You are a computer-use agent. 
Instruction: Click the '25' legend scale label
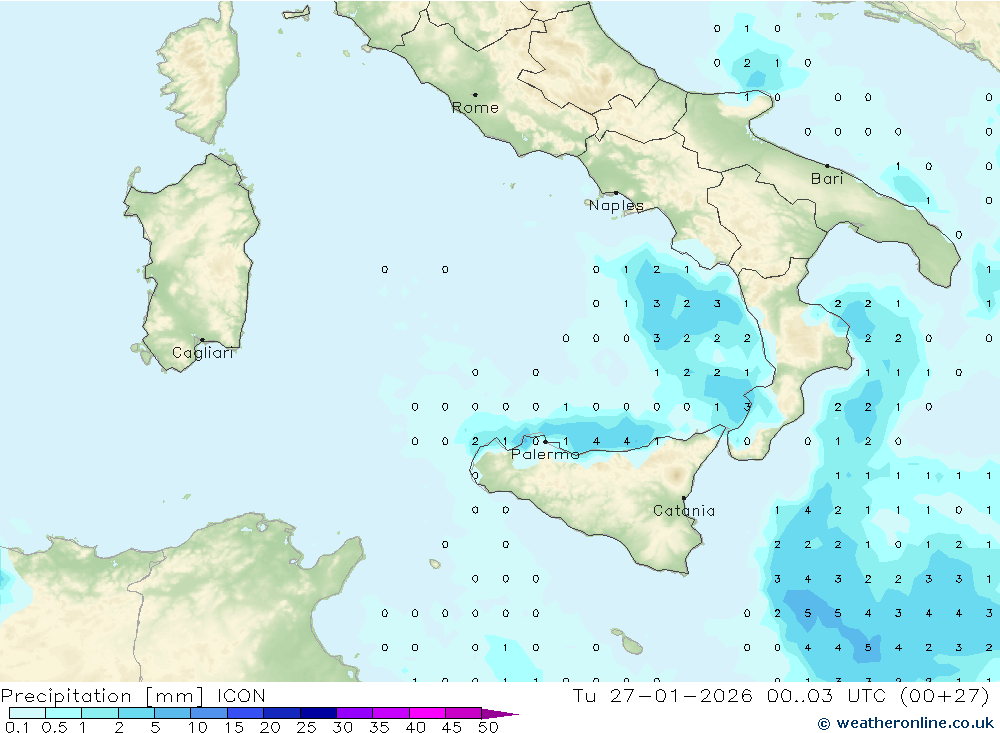[306, 727]
